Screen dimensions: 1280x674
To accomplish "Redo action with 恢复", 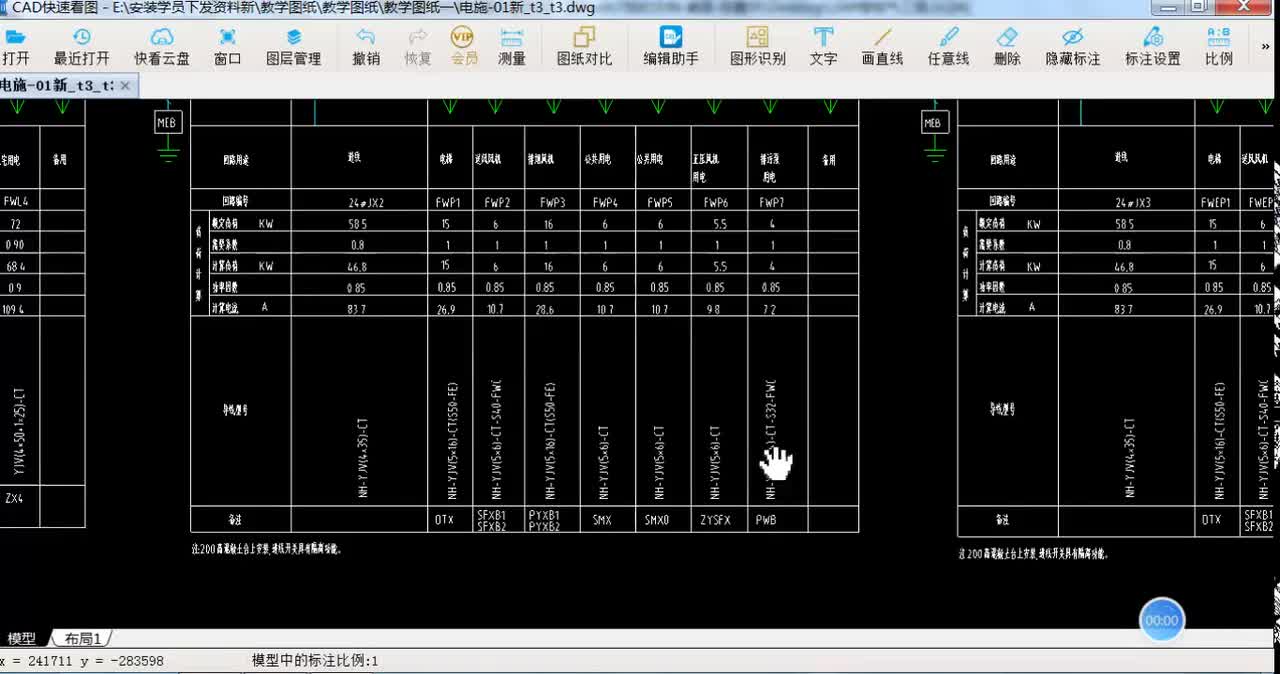I will click(x=418, y=47).
